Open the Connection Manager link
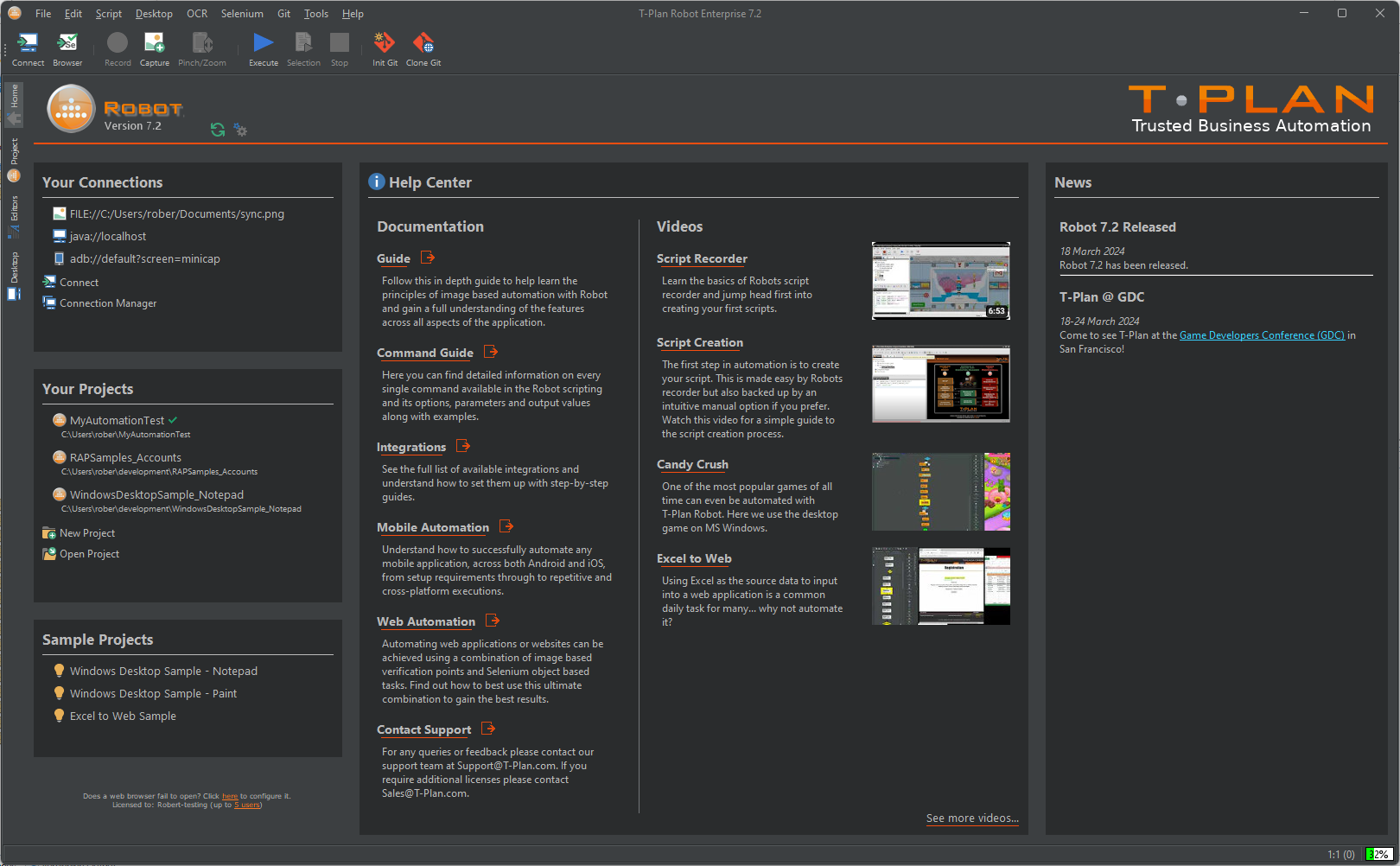 pos(108,303)
